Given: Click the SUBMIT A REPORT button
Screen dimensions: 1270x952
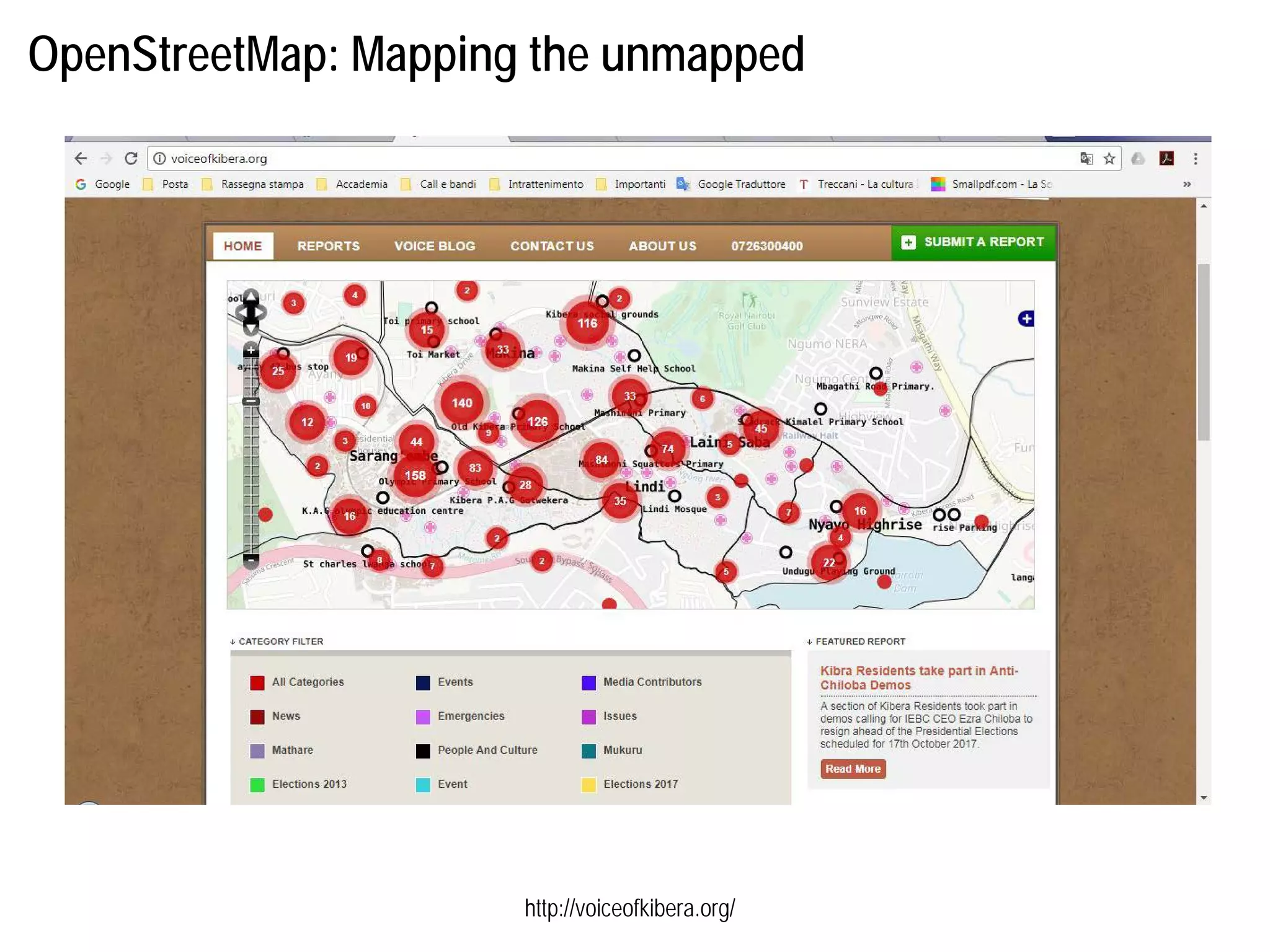Looking at the screenshot, I should (974, 242).
